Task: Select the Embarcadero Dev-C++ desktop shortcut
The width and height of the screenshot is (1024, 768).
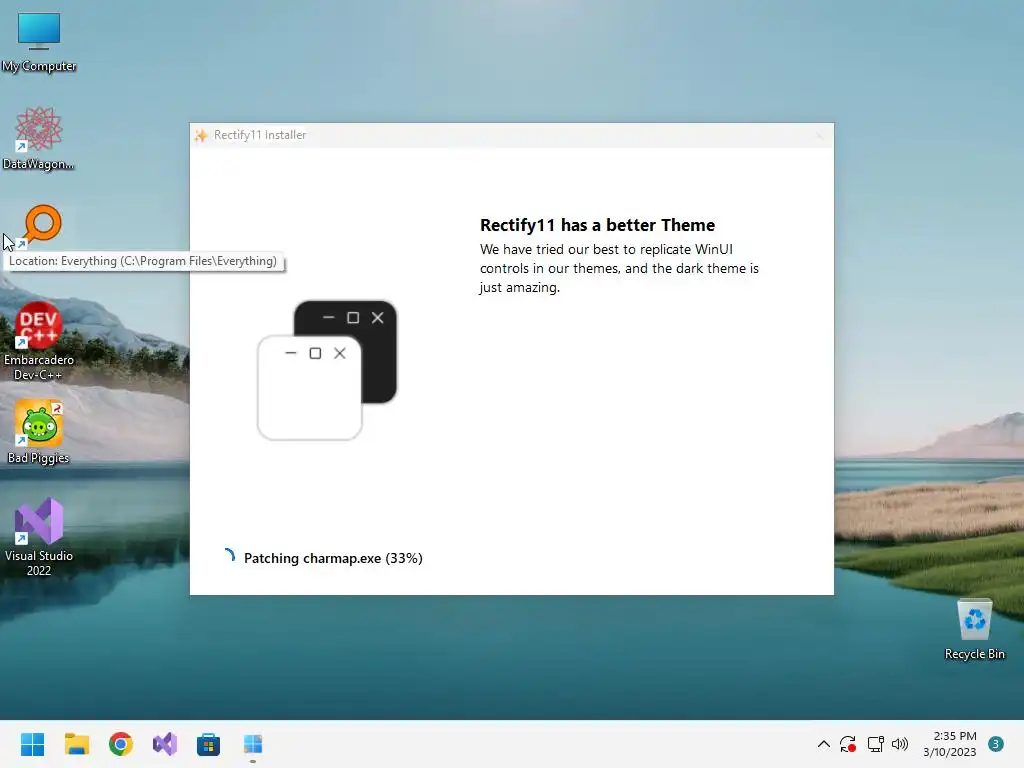Action: [x=39, y=341]
